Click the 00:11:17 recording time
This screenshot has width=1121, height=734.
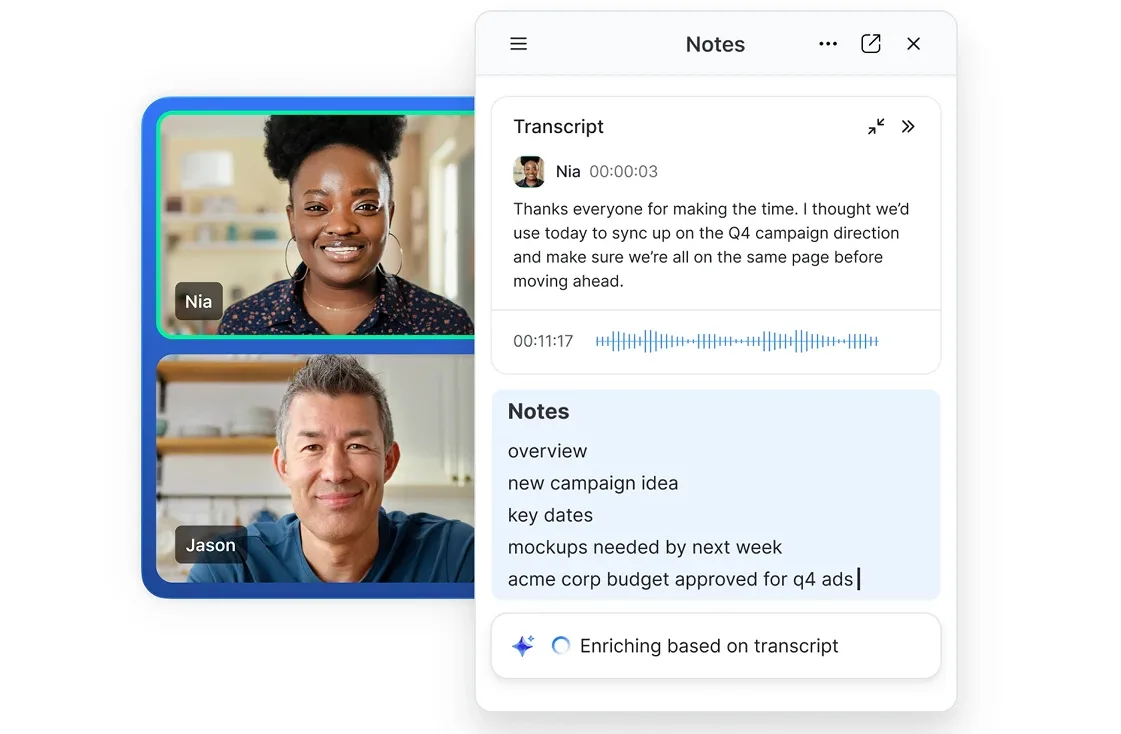543,341
